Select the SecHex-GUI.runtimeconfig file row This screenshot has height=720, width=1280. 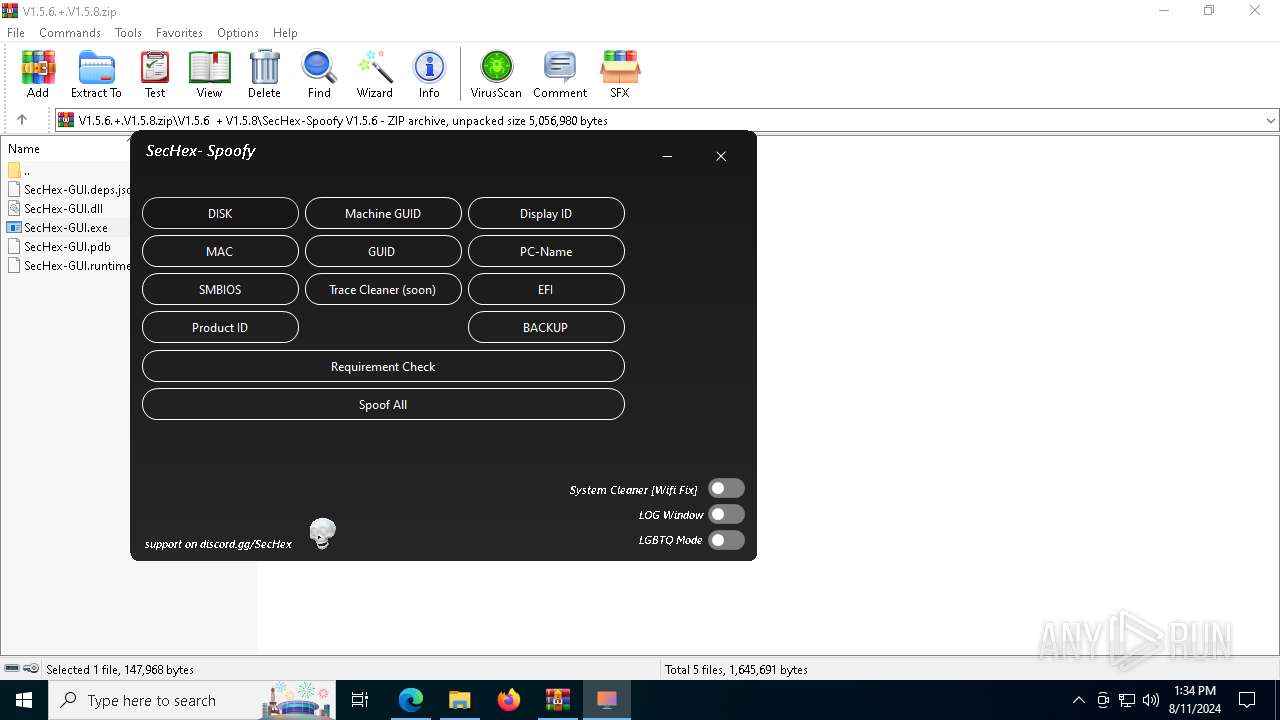[68, 265]
